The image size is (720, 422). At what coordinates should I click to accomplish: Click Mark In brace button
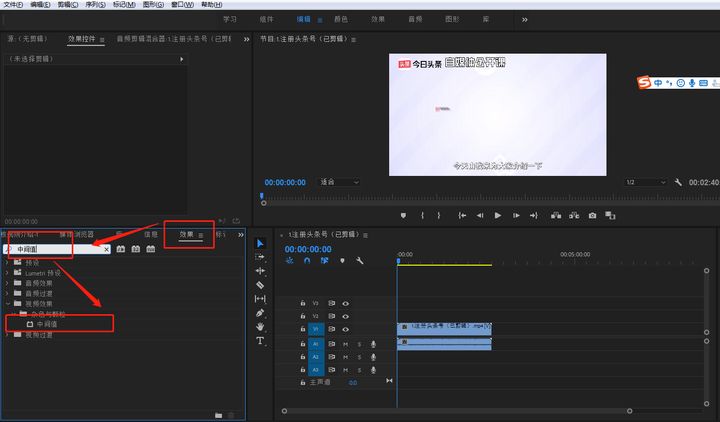(x=422, y=215)
